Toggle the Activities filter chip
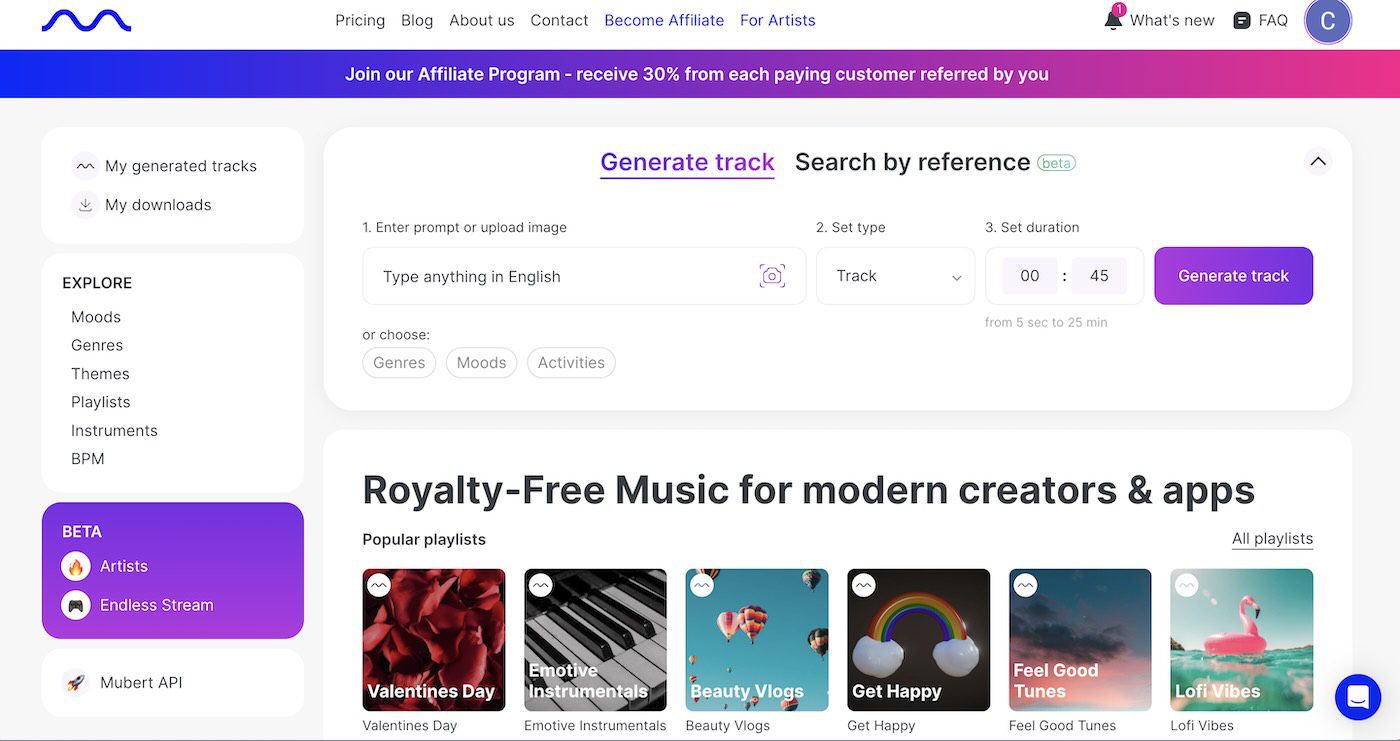1400x741 pixels. pos(570,362)
